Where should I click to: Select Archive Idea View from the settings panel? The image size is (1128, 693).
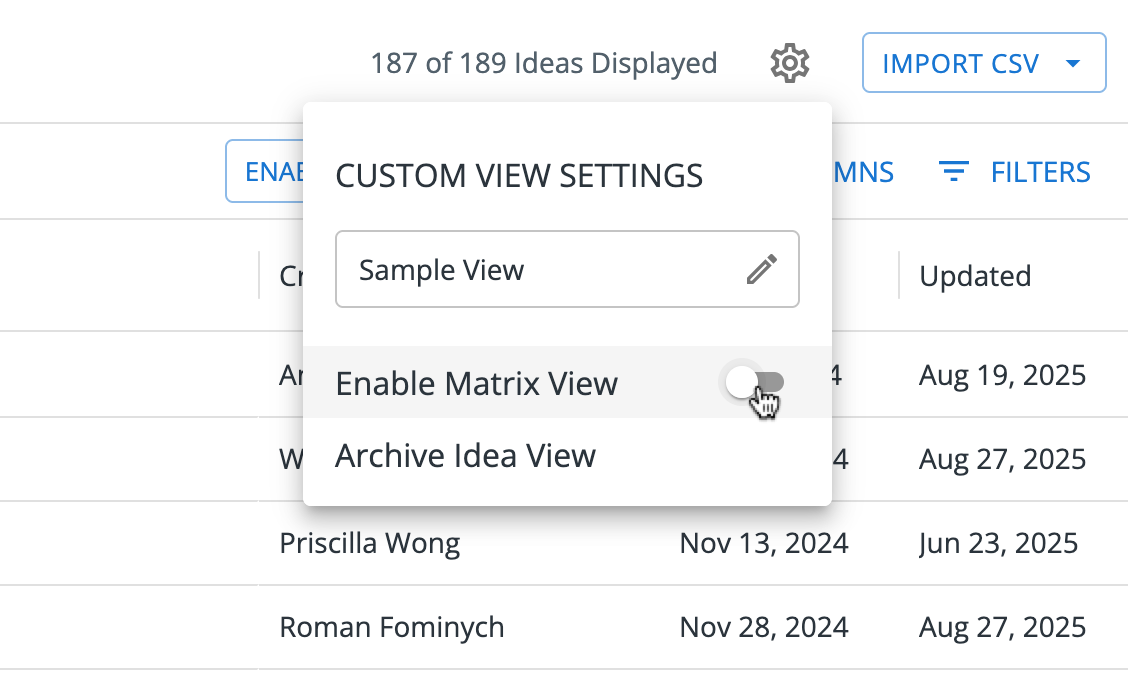tap(466, 455)
